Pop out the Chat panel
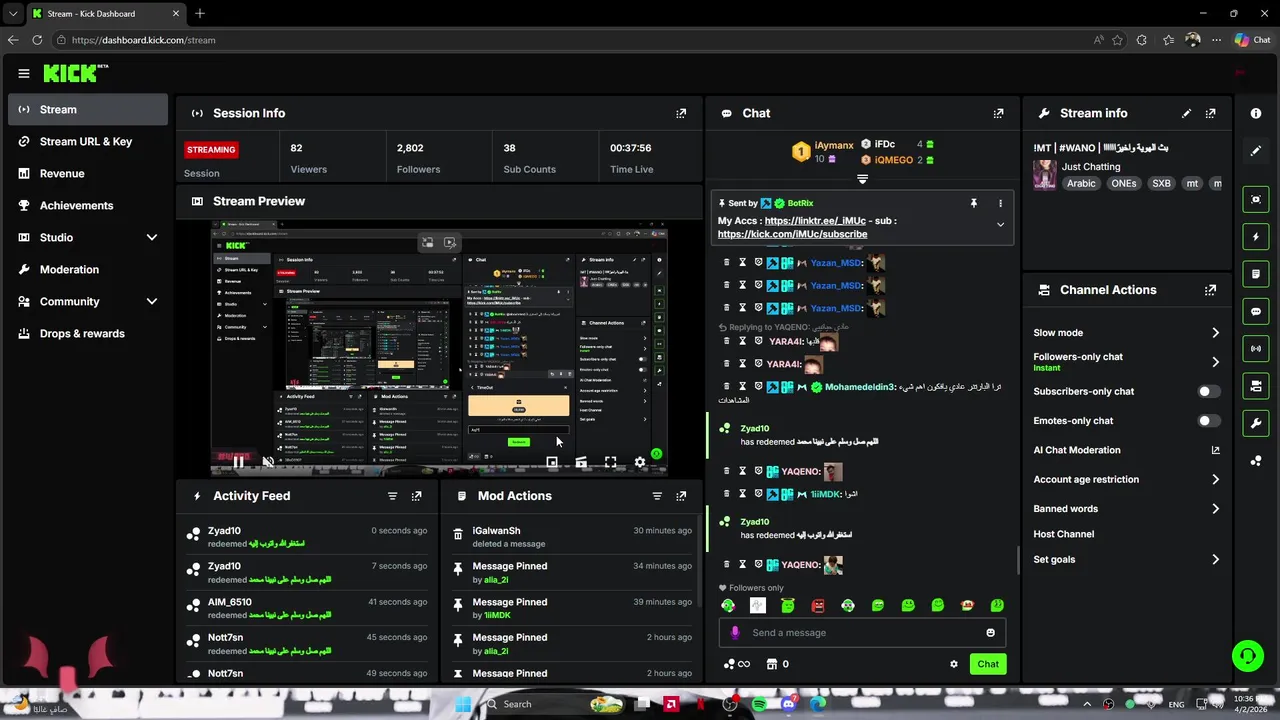1280x720 pixels. tap(998, 114)
